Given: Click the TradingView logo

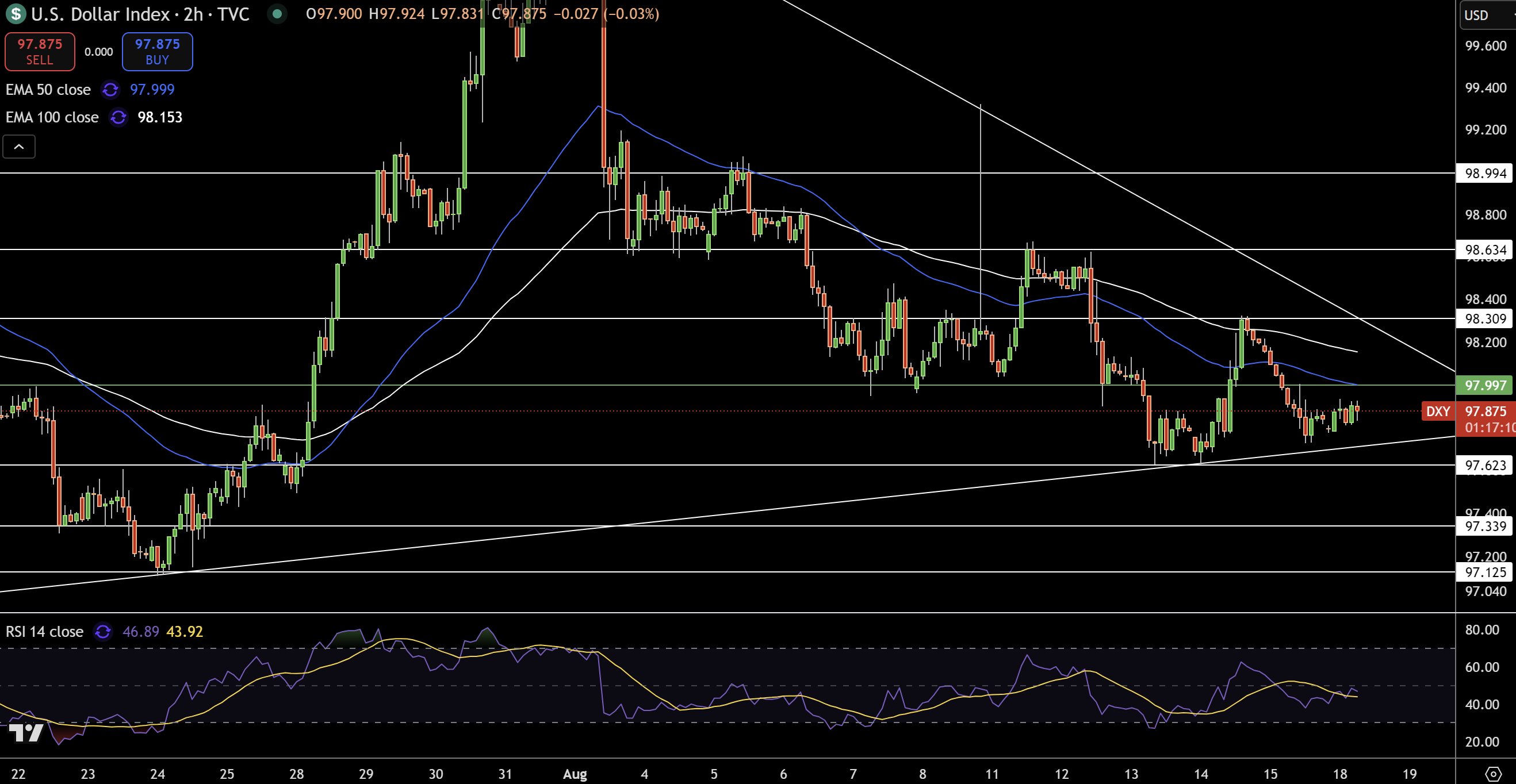Looking at the screenshot, I should pos(26,732).
